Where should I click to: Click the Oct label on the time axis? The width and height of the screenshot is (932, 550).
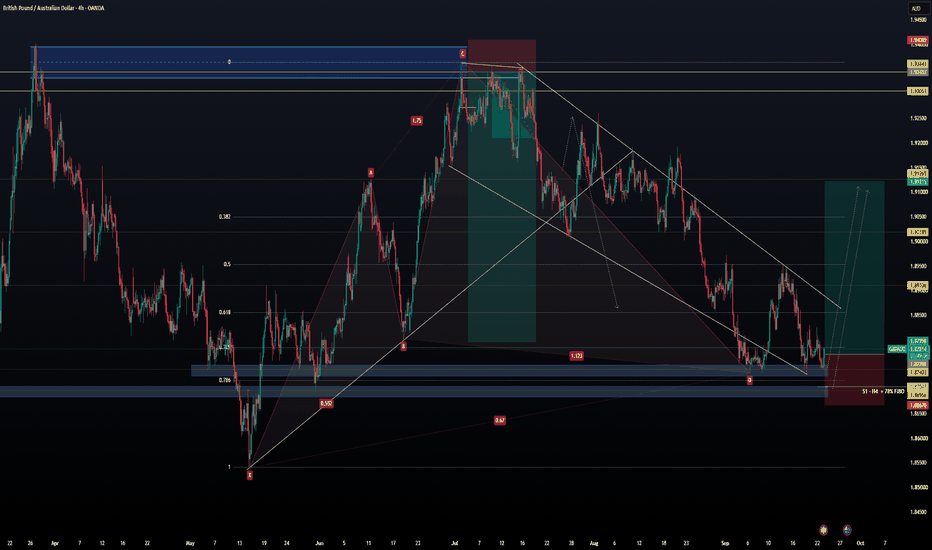click(860, 543)
